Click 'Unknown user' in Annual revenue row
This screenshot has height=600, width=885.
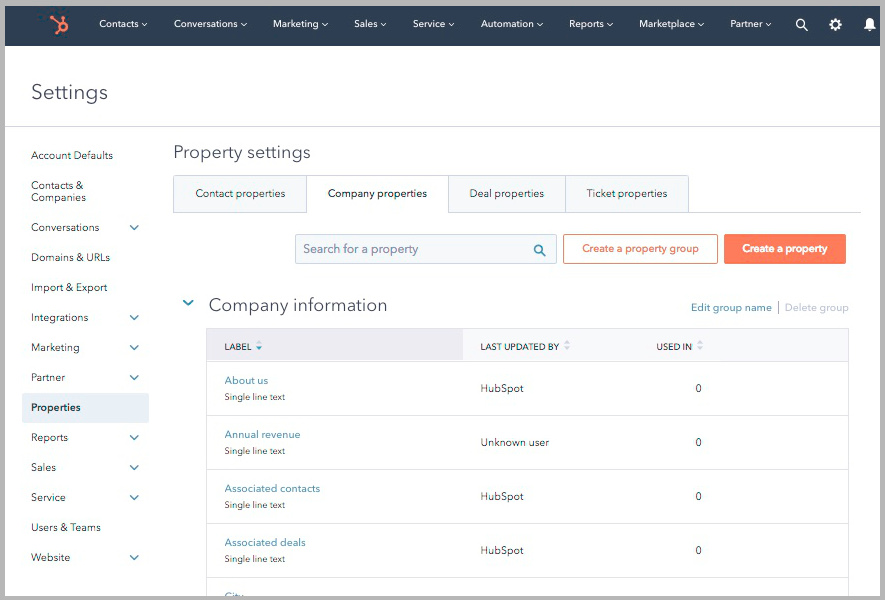514,443
